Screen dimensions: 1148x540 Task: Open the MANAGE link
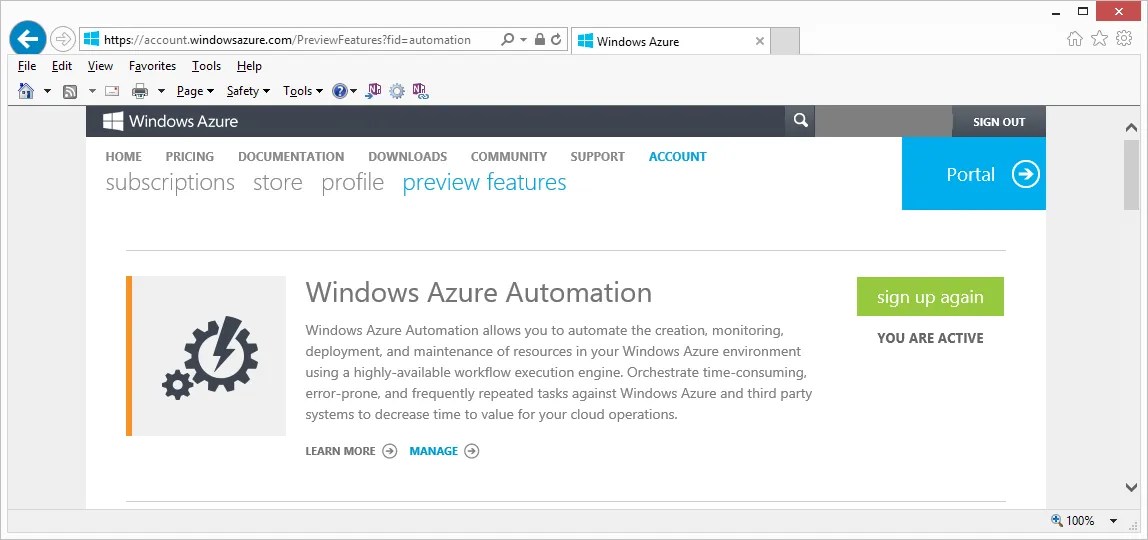coord(444,451)
